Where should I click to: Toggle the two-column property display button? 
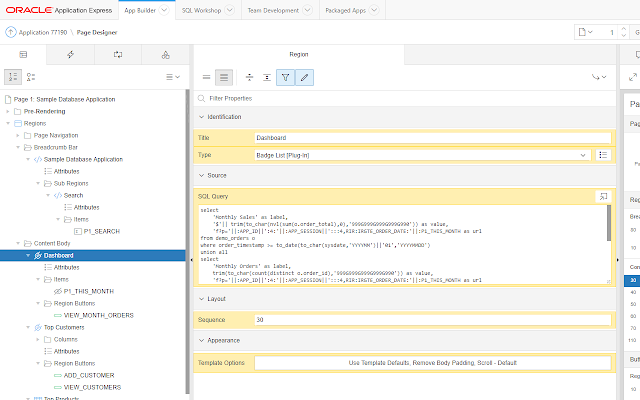(x=224, y=78)
